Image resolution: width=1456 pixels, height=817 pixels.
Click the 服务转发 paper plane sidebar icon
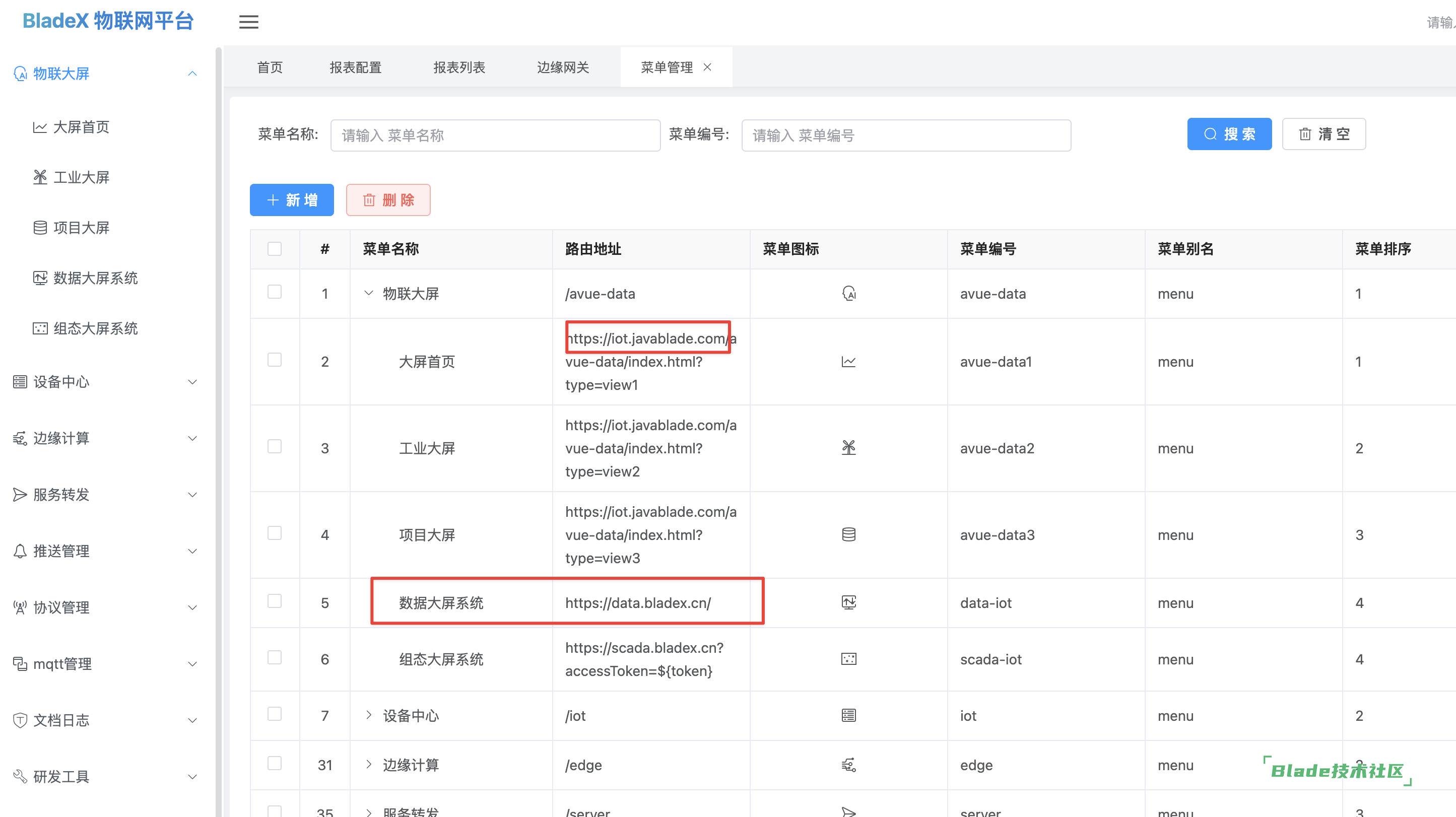pos(20,495)
